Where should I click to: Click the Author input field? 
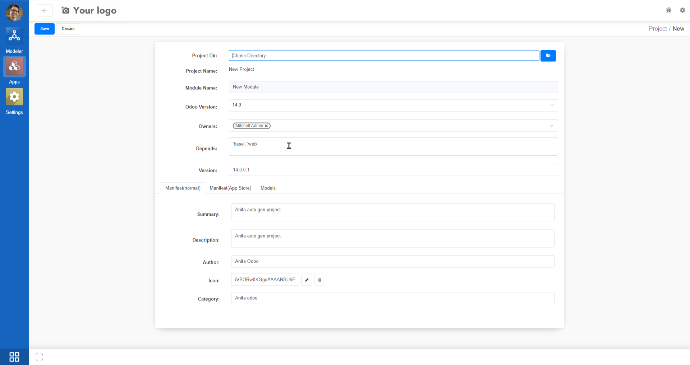pyautogui.click(x=393, y=262)
